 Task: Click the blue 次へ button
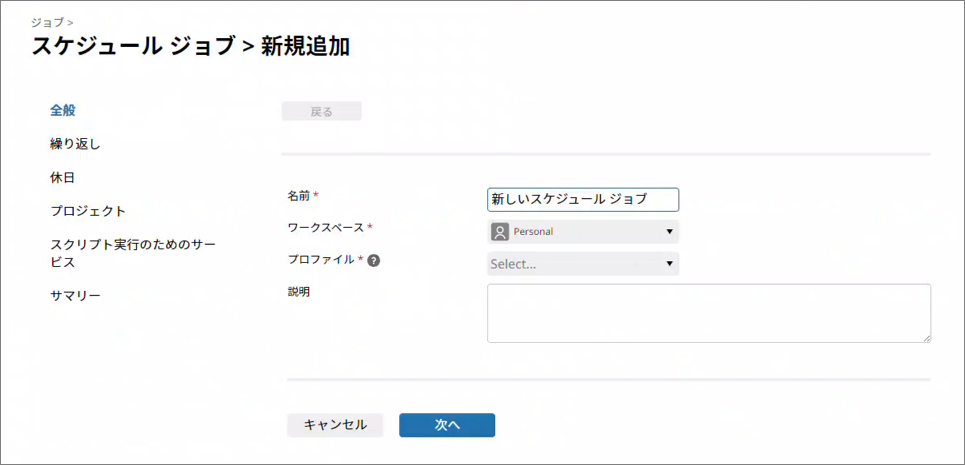pos(446,425)
